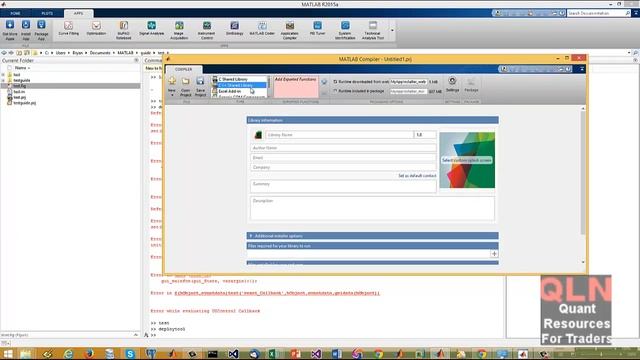Open Internet Explorer from the taskbar

click(x=68, y=353)
